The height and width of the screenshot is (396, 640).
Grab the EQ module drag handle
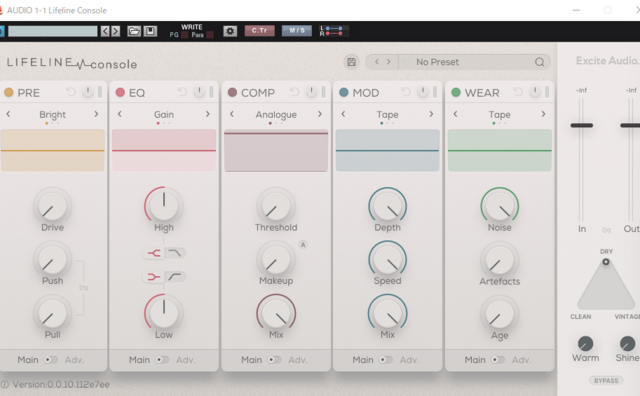(211, 92)
